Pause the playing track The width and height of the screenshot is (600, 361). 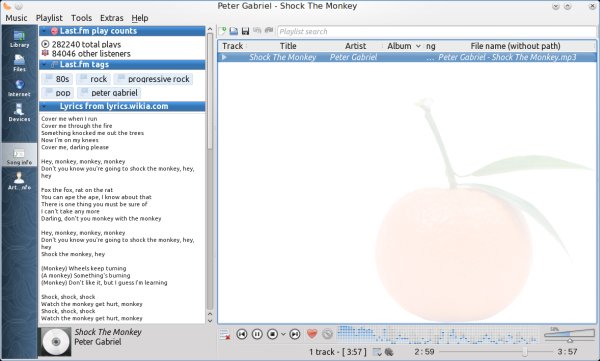click(257, 334)
